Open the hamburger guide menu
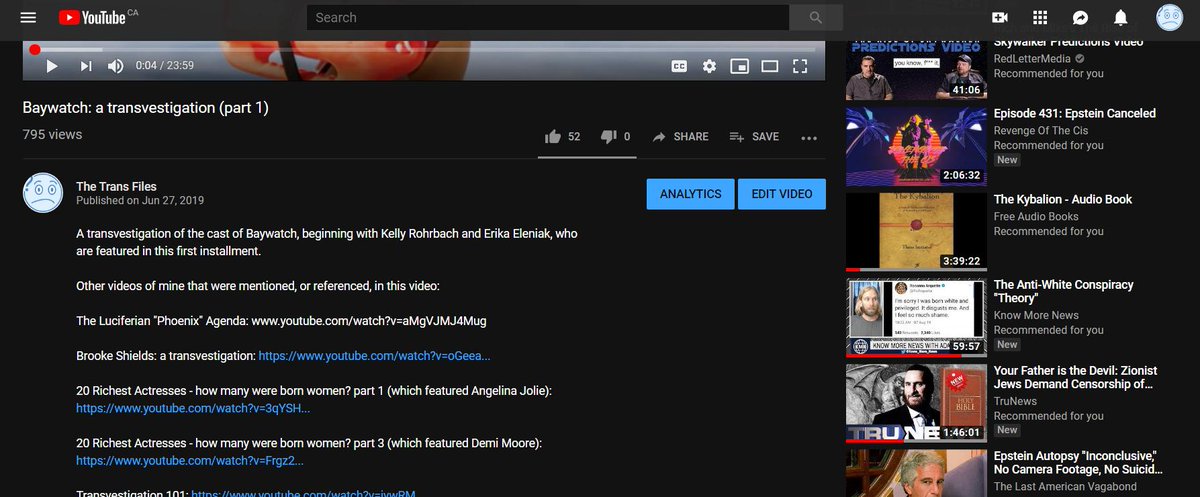Viewport: 1200px width, 497px height. [x=28, y=17]
